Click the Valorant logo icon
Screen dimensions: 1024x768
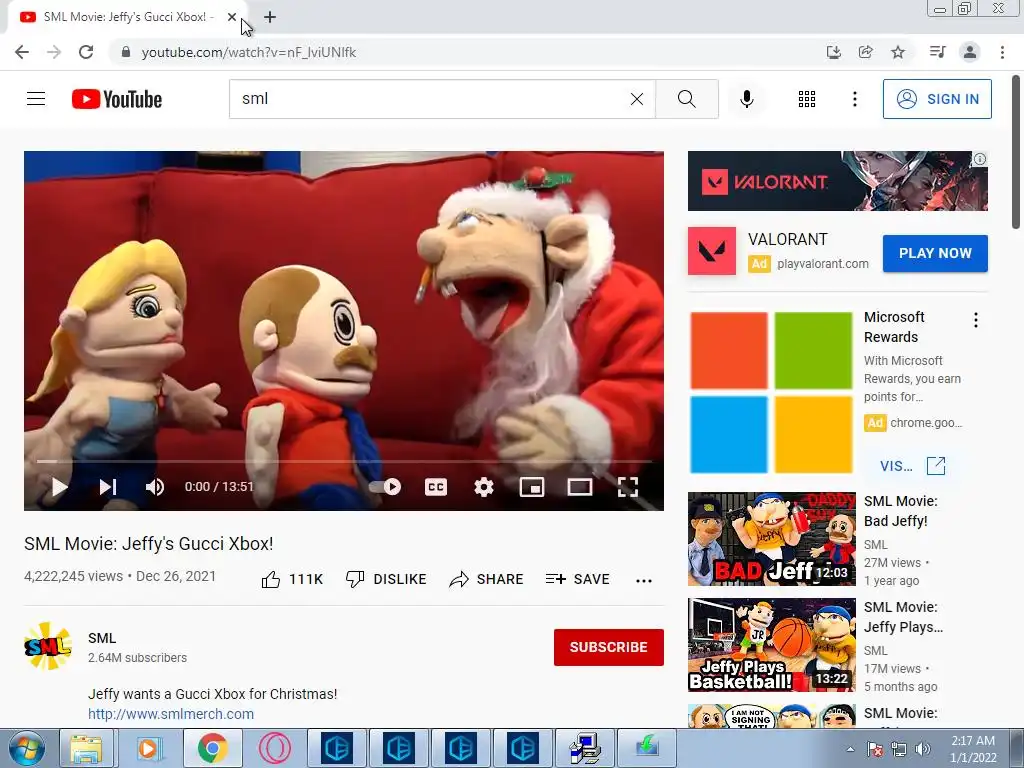(x=712, y=251)
